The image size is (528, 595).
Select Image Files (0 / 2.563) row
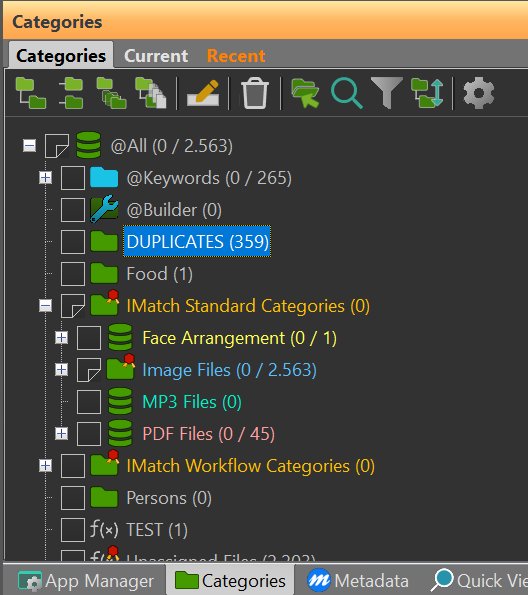[229, 370]
